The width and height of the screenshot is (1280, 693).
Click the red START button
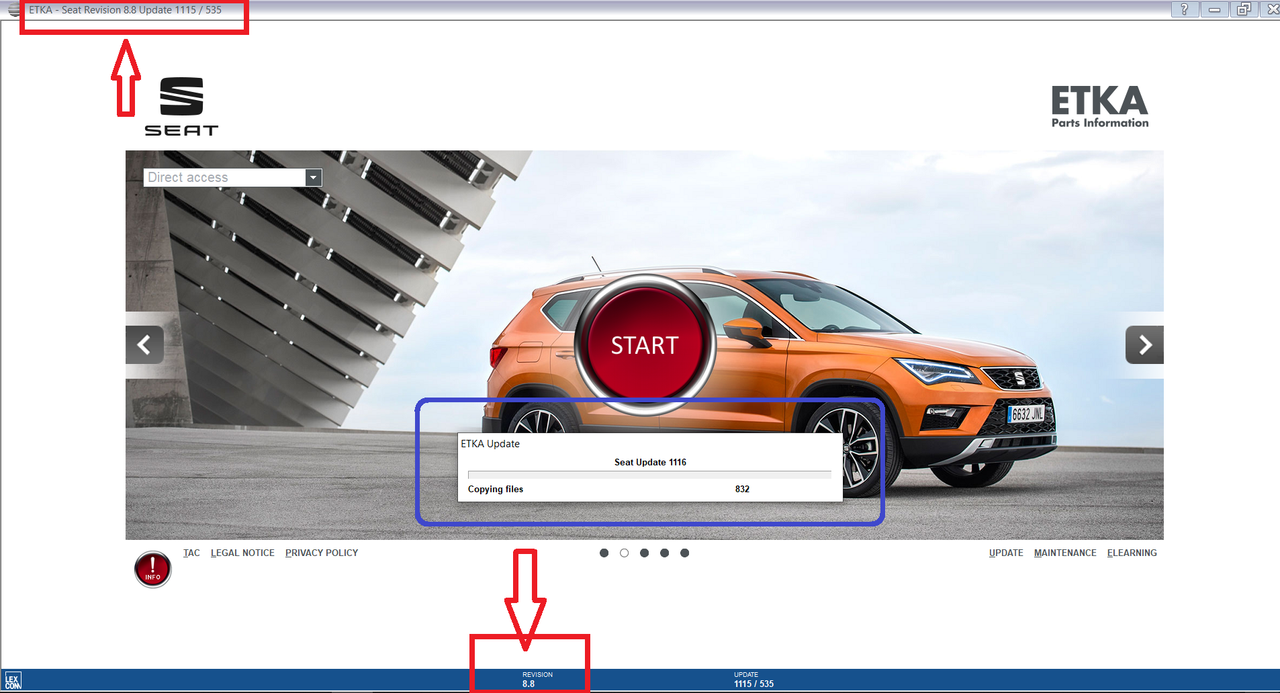(x=644, y=345)
